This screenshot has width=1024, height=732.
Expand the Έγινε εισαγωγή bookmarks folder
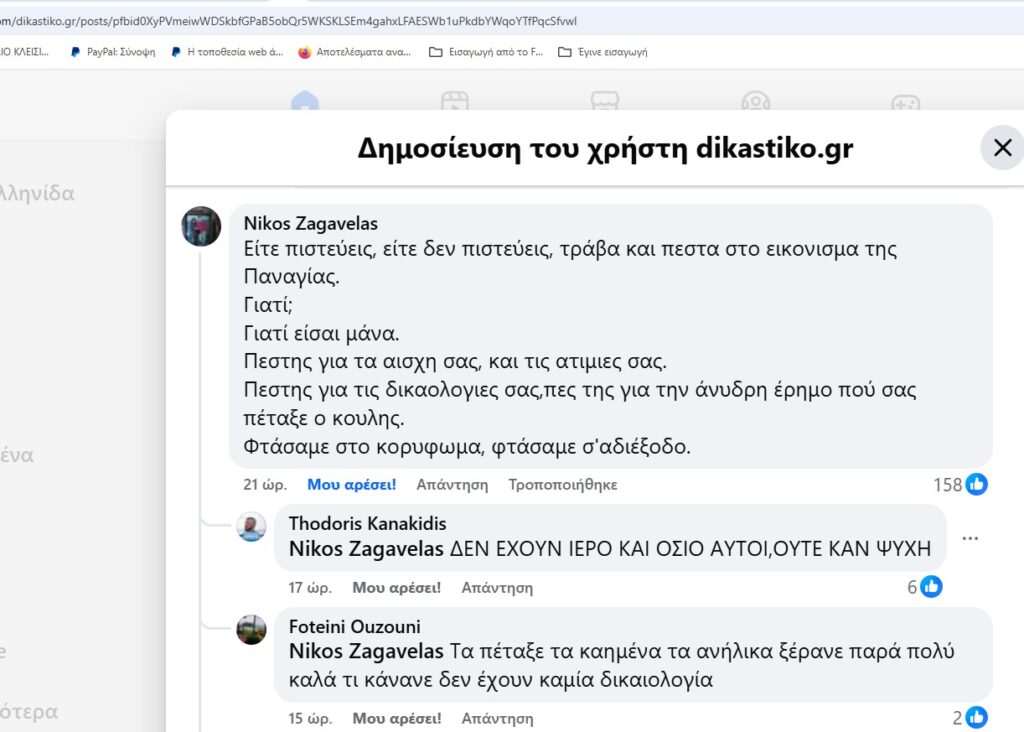click(603, 52)
